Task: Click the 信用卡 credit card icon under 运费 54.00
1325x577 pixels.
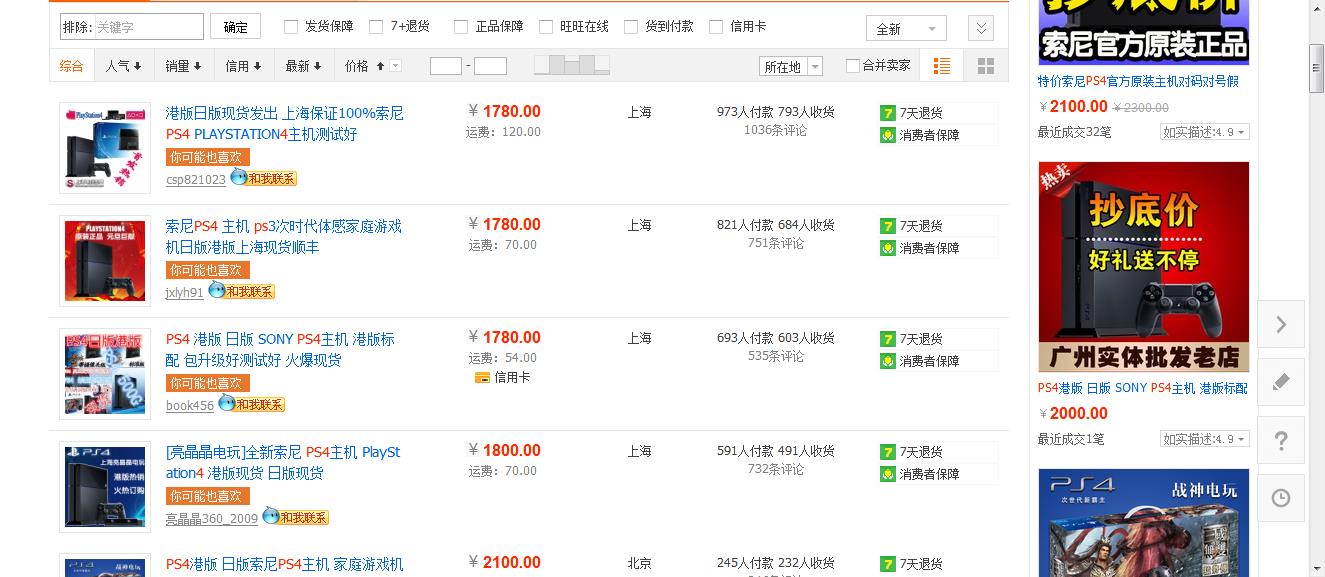Action: point(482,378)
